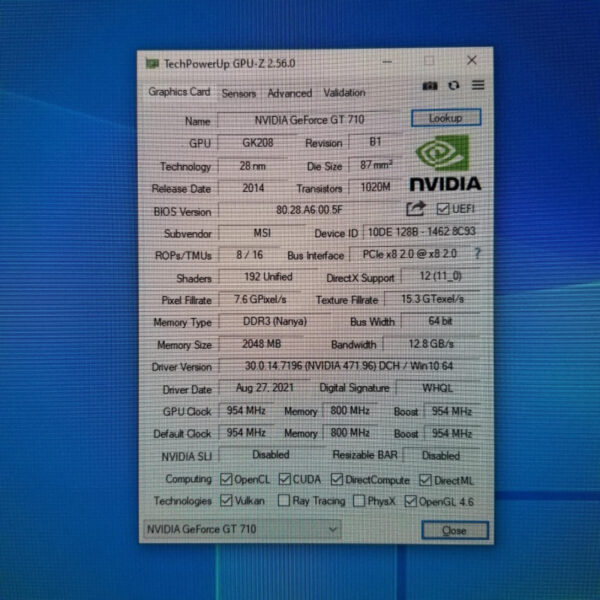Viewport: 600px width, 600px height.
Task: Click the Default Clock row Boost 954 MHz
Action: click(452, 434)
